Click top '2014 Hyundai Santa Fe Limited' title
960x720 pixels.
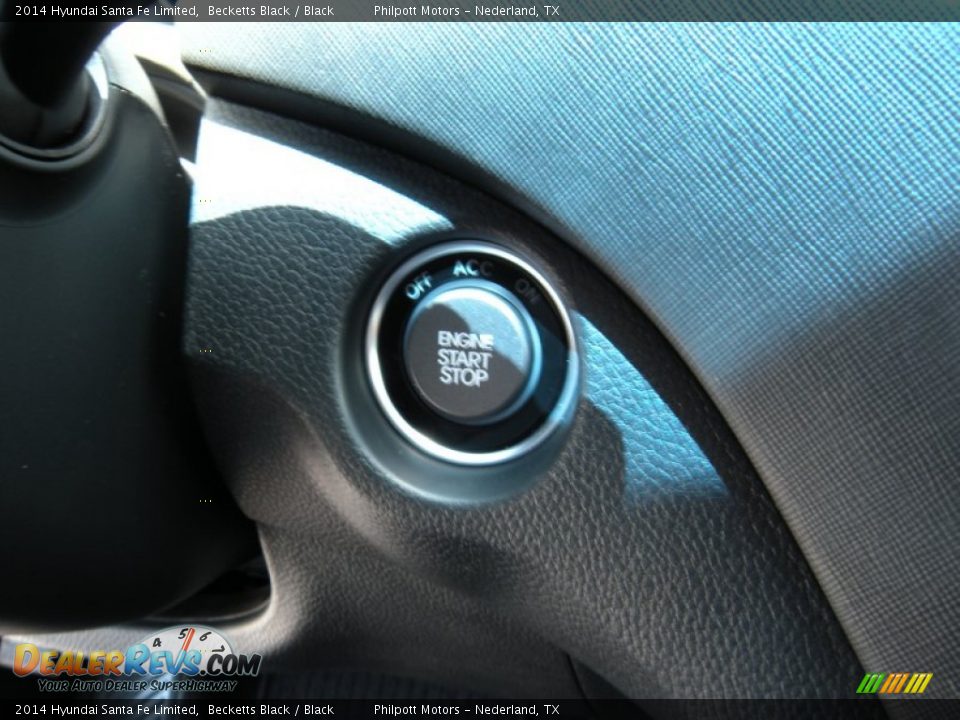106,11
